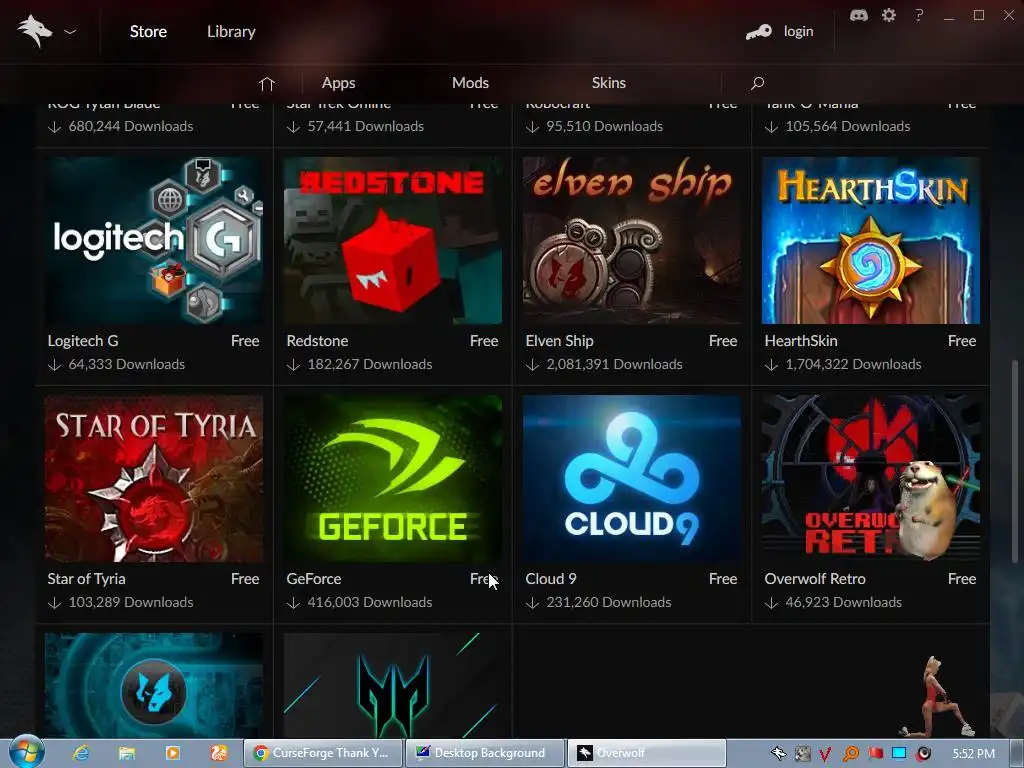Click the Cloud 9 title text
The height and width of the screenshot is (768, 1024).
coord(551,579)
